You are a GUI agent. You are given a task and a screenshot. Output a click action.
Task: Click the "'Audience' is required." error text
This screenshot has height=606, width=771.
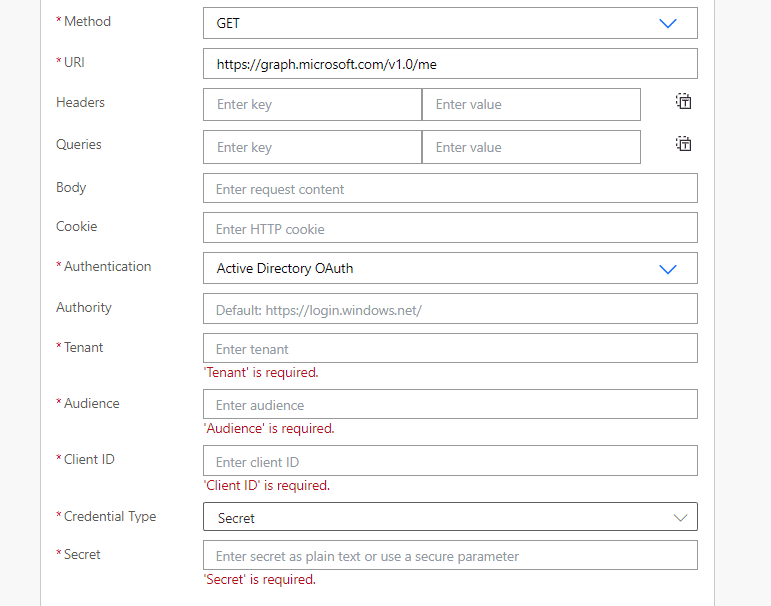(269, 428)
